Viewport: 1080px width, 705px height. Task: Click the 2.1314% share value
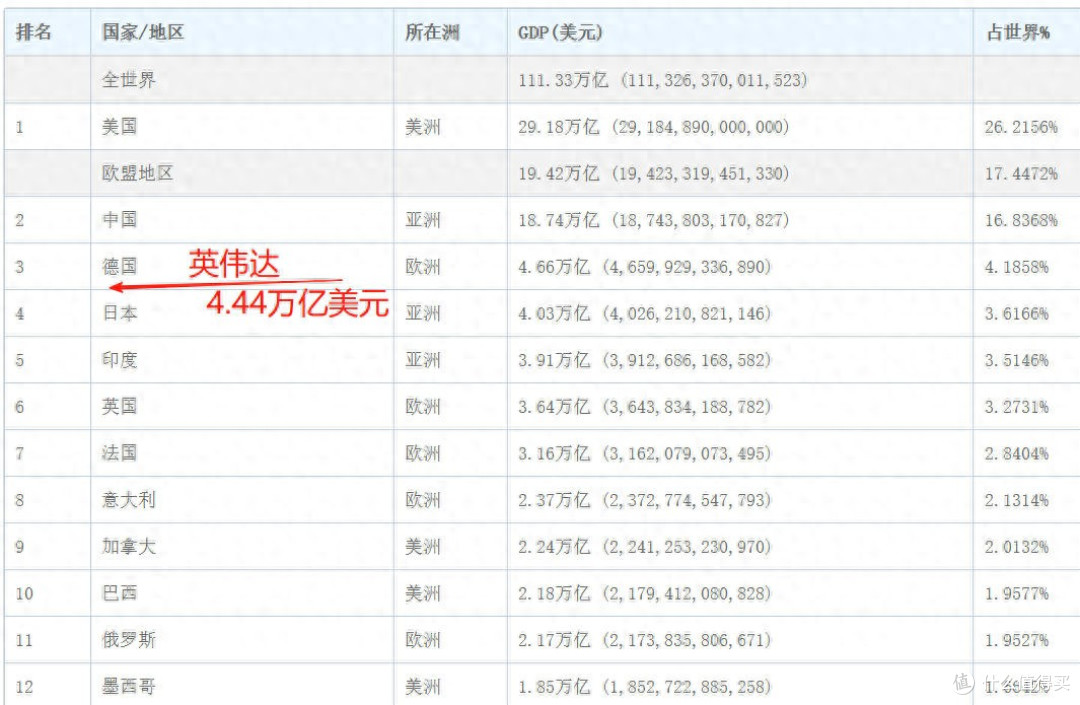(x=1017, y=501)
